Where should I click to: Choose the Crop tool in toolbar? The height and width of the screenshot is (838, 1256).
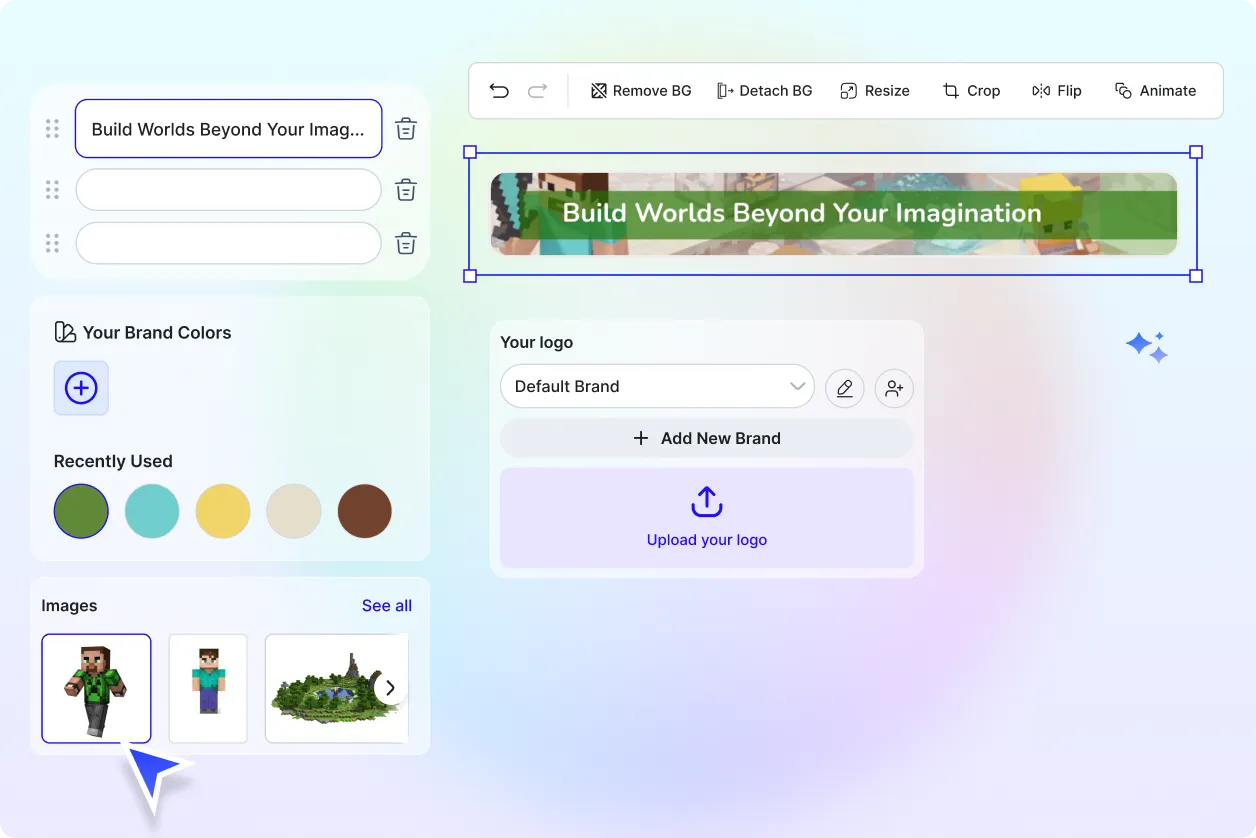point(971,91)
